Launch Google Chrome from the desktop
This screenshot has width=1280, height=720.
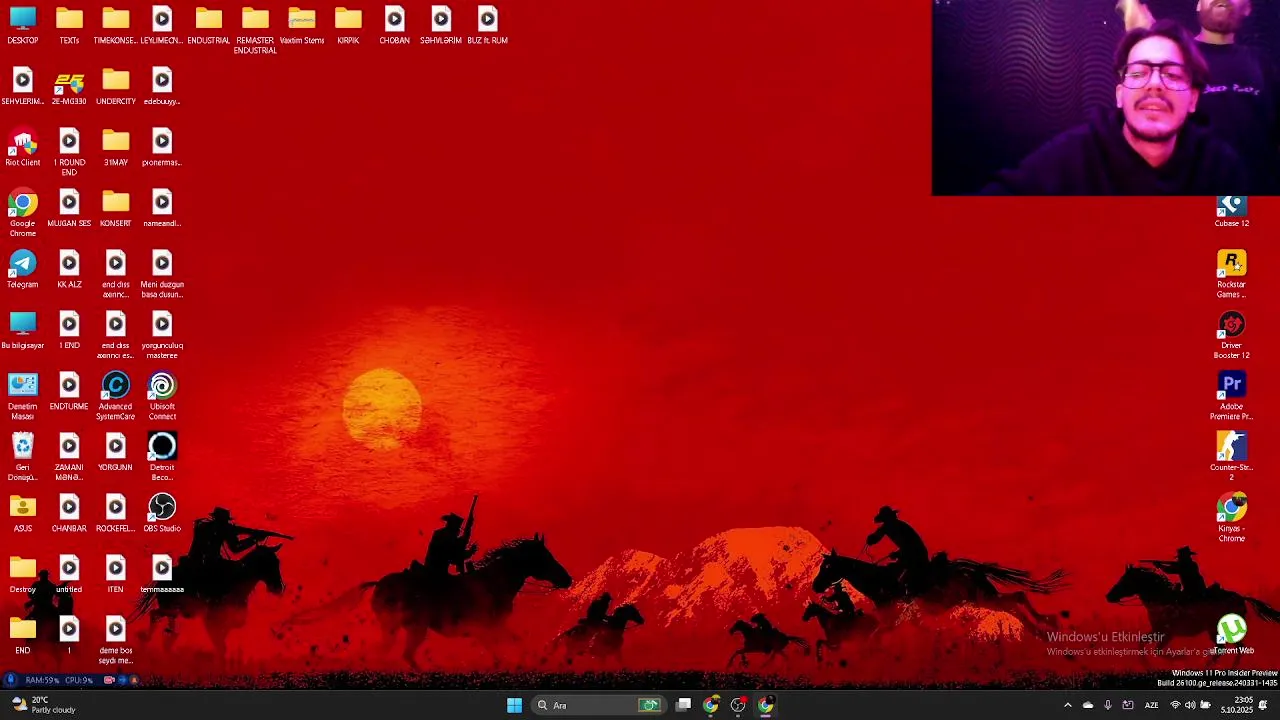pos(22,214)
